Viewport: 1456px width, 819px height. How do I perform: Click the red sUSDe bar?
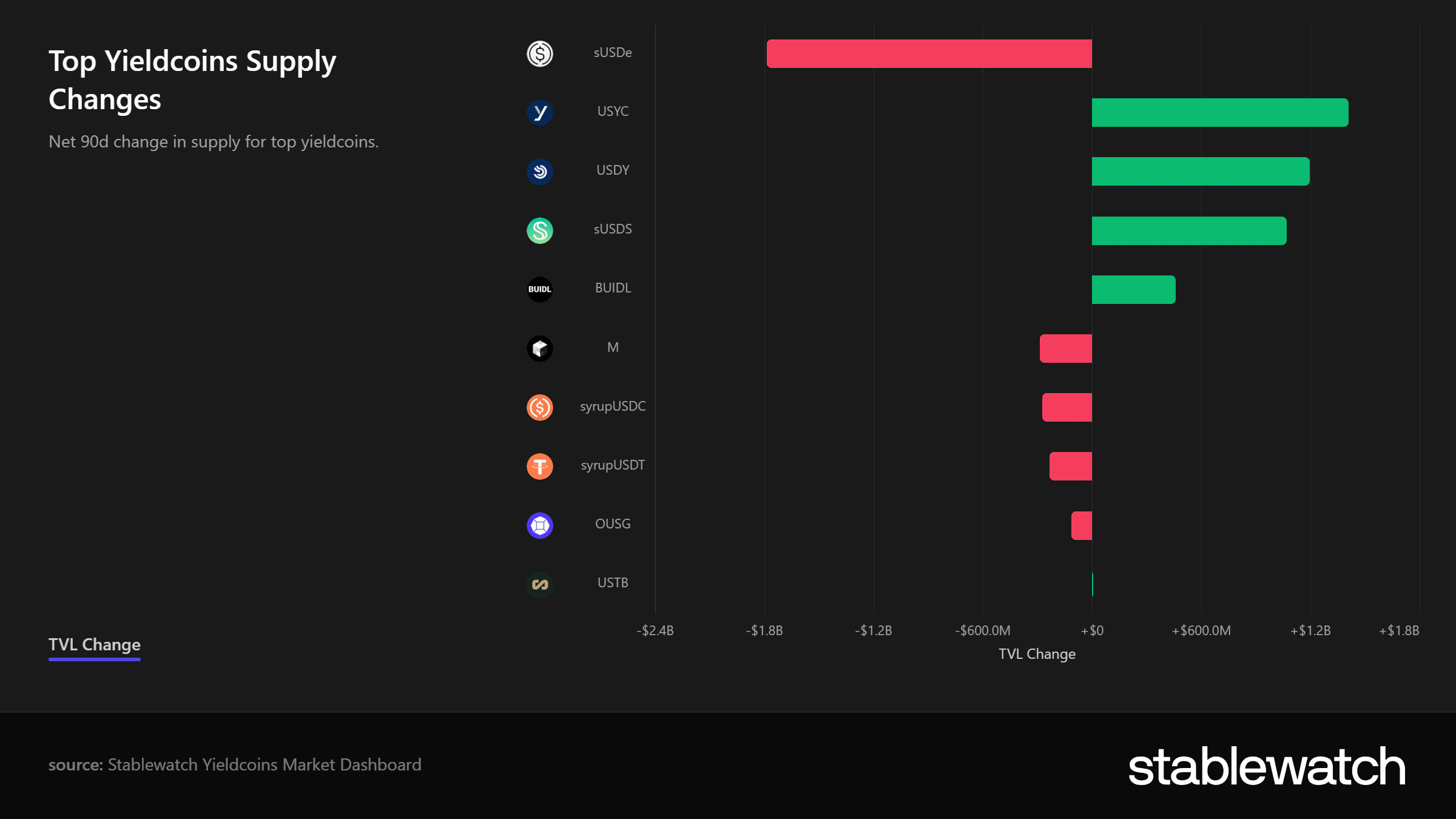click(929, 53)
